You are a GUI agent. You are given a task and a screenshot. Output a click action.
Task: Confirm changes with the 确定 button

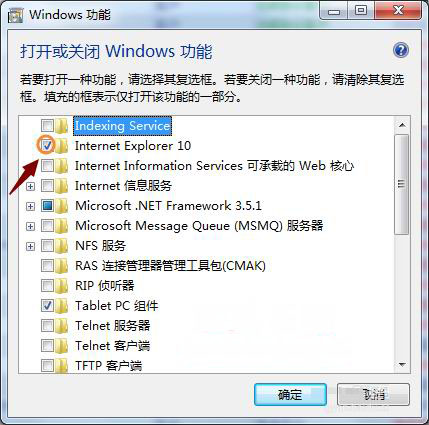point(290,394)
